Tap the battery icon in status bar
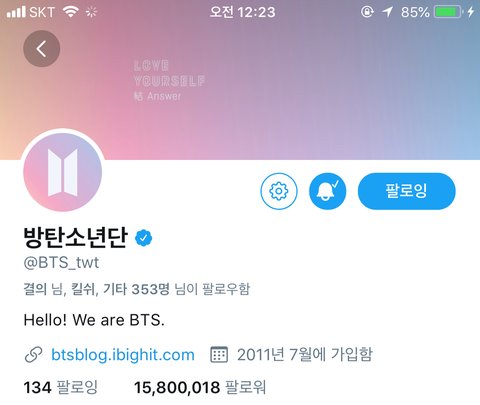The width and height of the screenshot is (480, 405). click(x=448, y=12)
